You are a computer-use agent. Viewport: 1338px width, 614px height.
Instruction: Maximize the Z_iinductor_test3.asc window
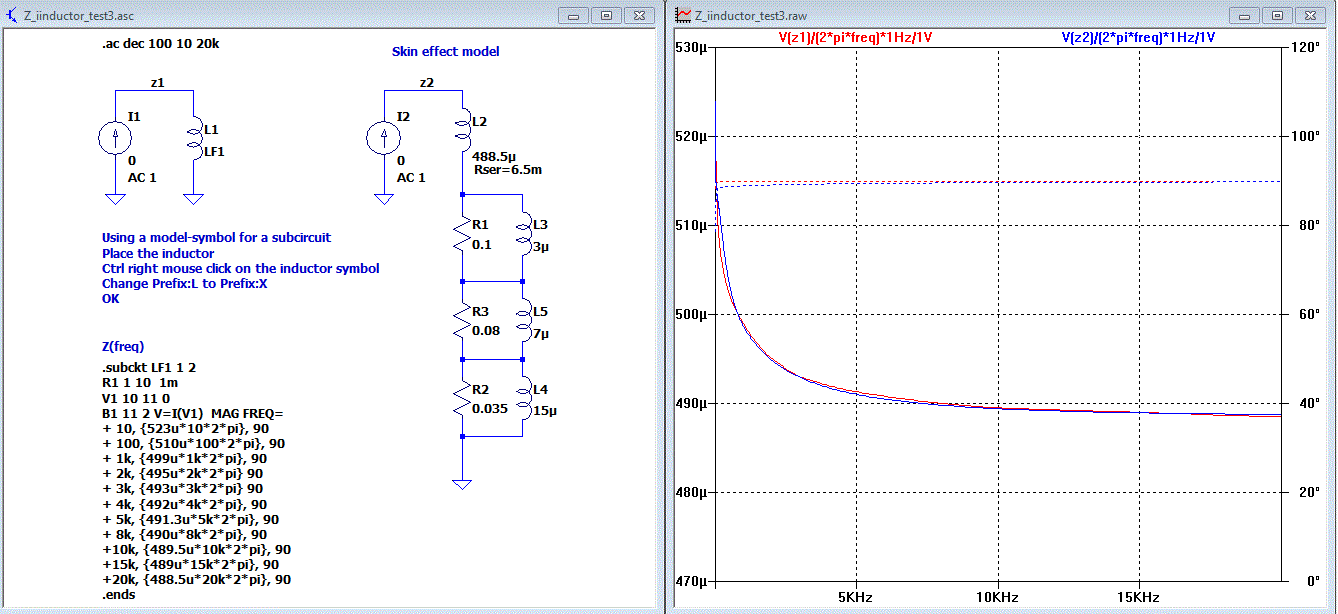click(606, 16)
